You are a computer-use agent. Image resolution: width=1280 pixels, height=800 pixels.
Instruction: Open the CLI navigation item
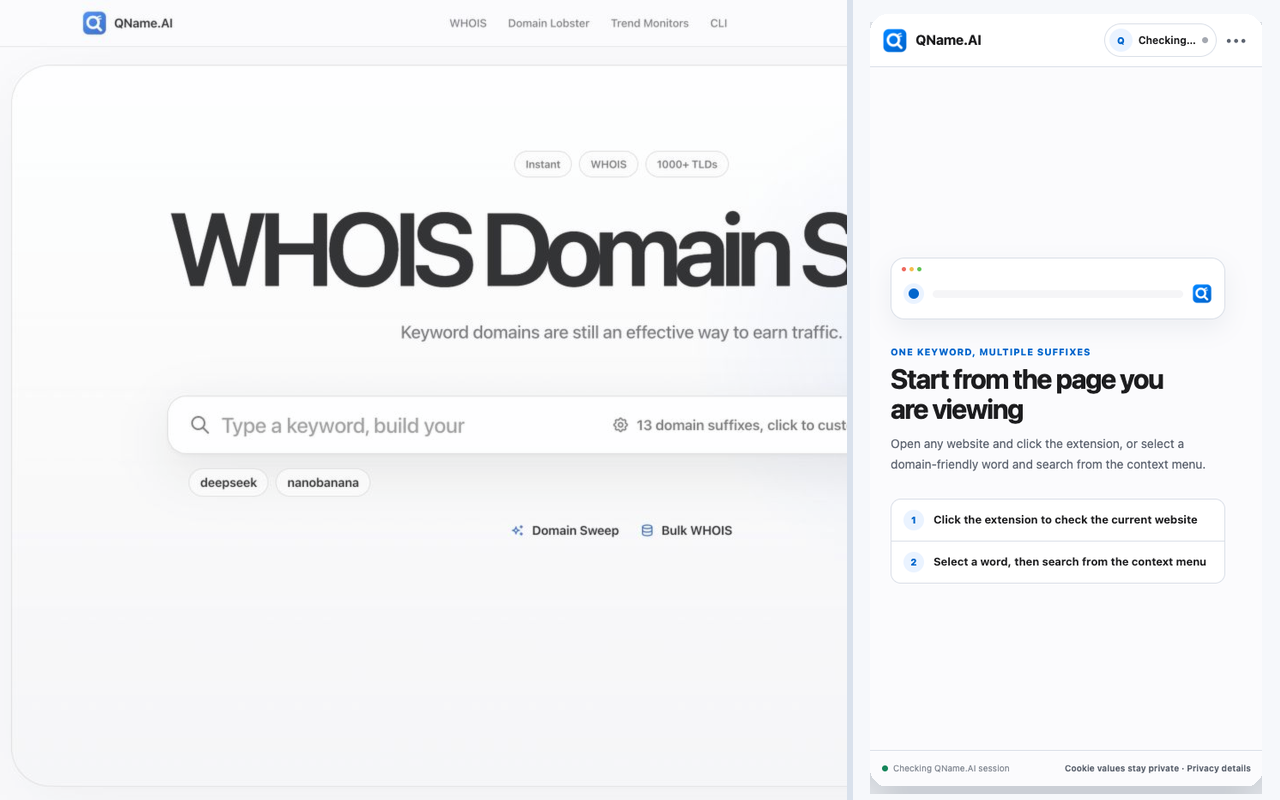(719, 23)
